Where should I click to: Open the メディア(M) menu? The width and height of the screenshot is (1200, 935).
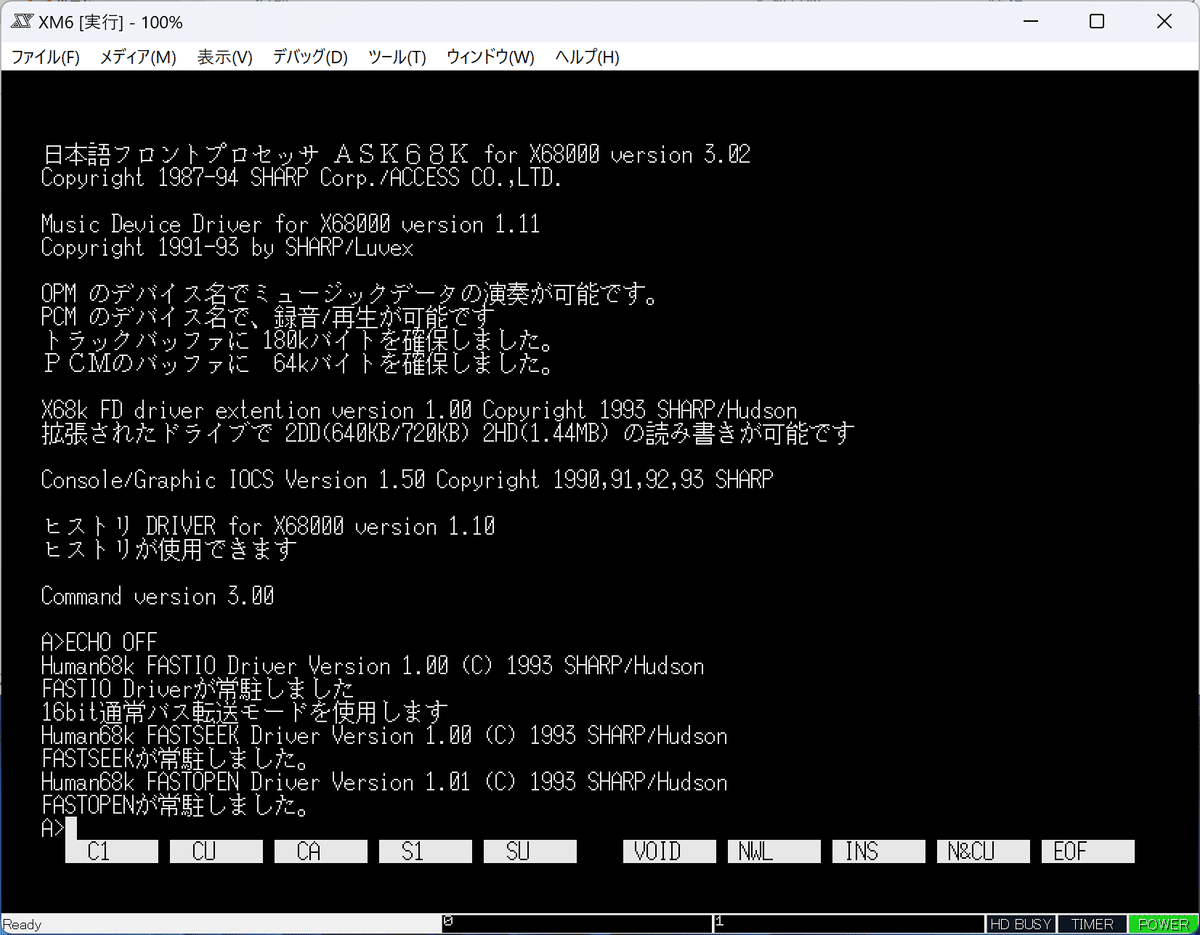pos(138,57)
